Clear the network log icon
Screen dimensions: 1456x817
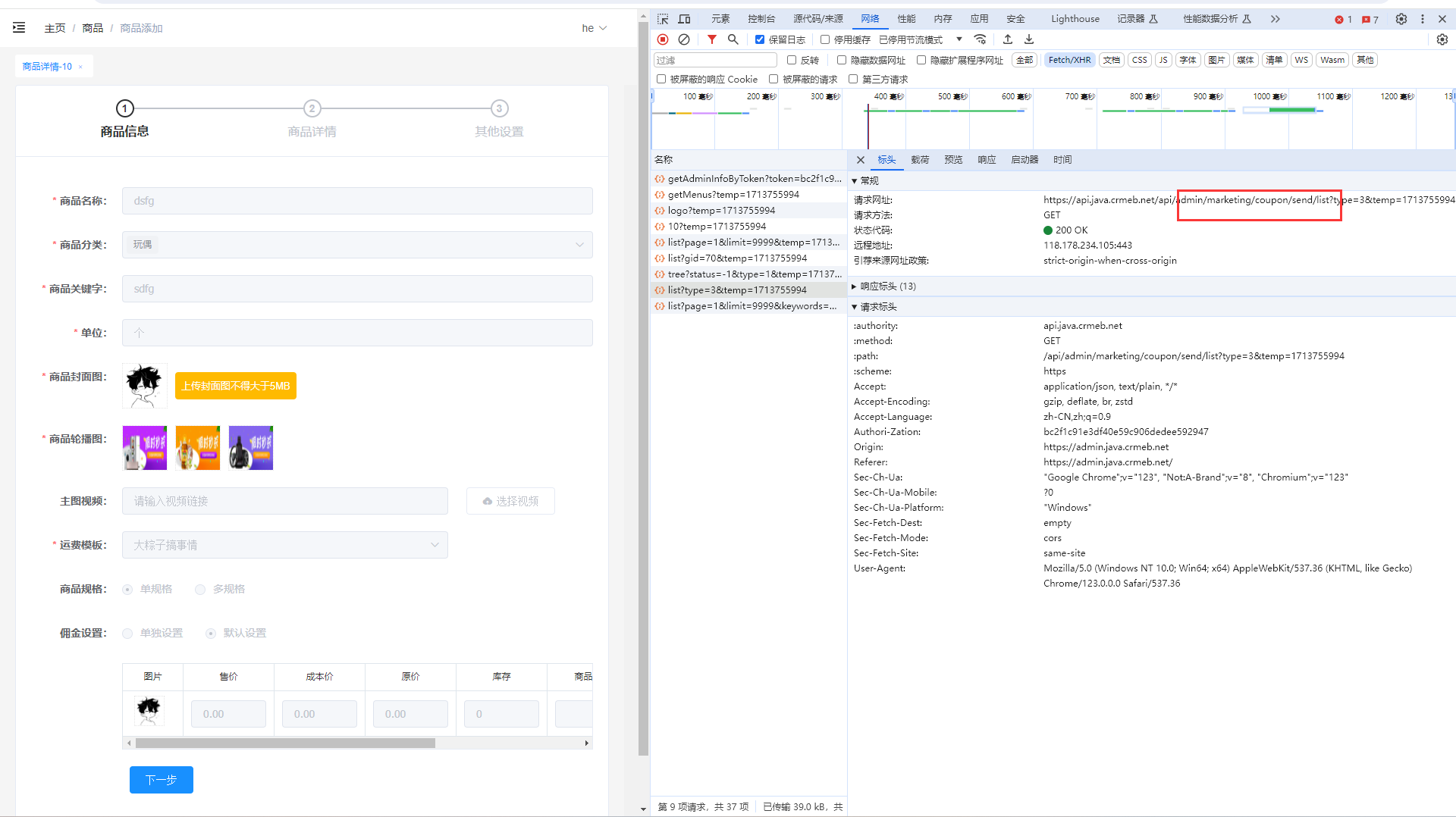click(x=684, y=39)
